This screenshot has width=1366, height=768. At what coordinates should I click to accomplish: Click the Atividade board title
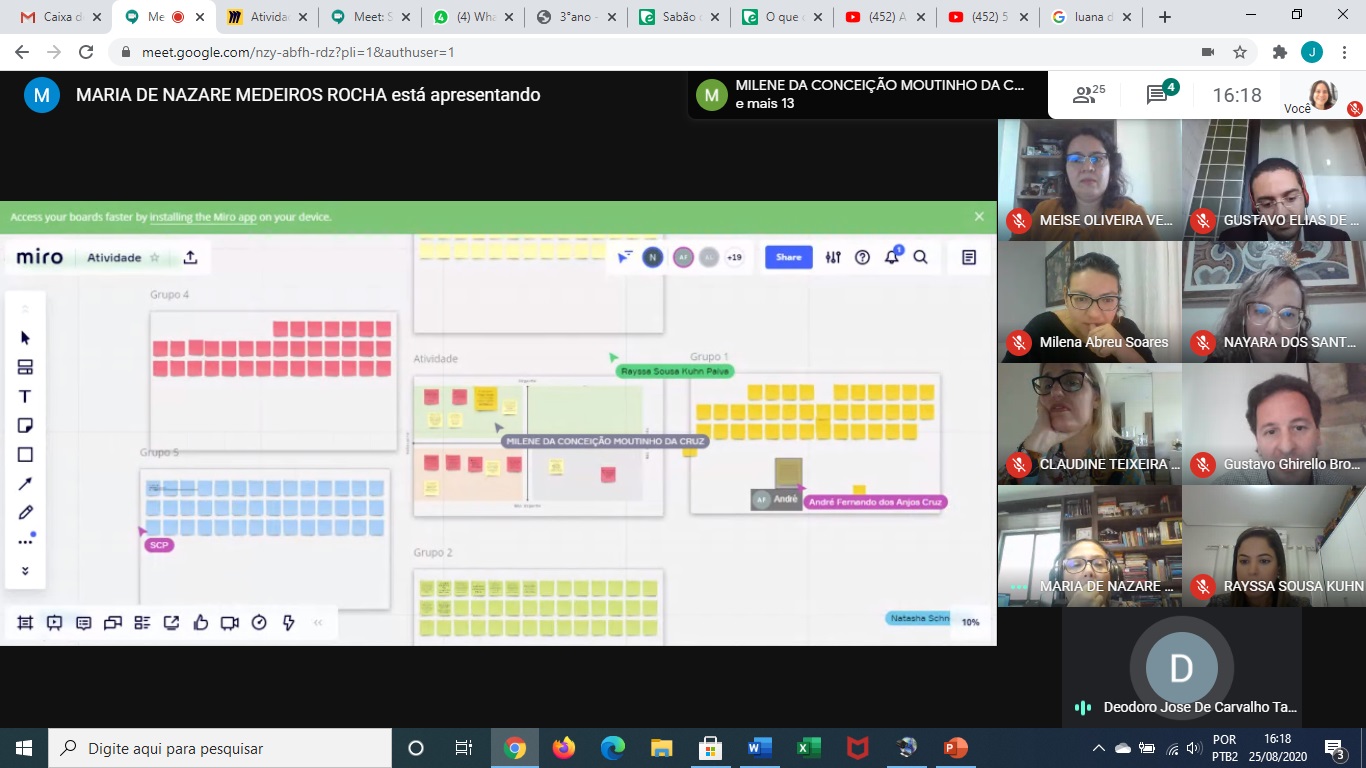[114, 257]
